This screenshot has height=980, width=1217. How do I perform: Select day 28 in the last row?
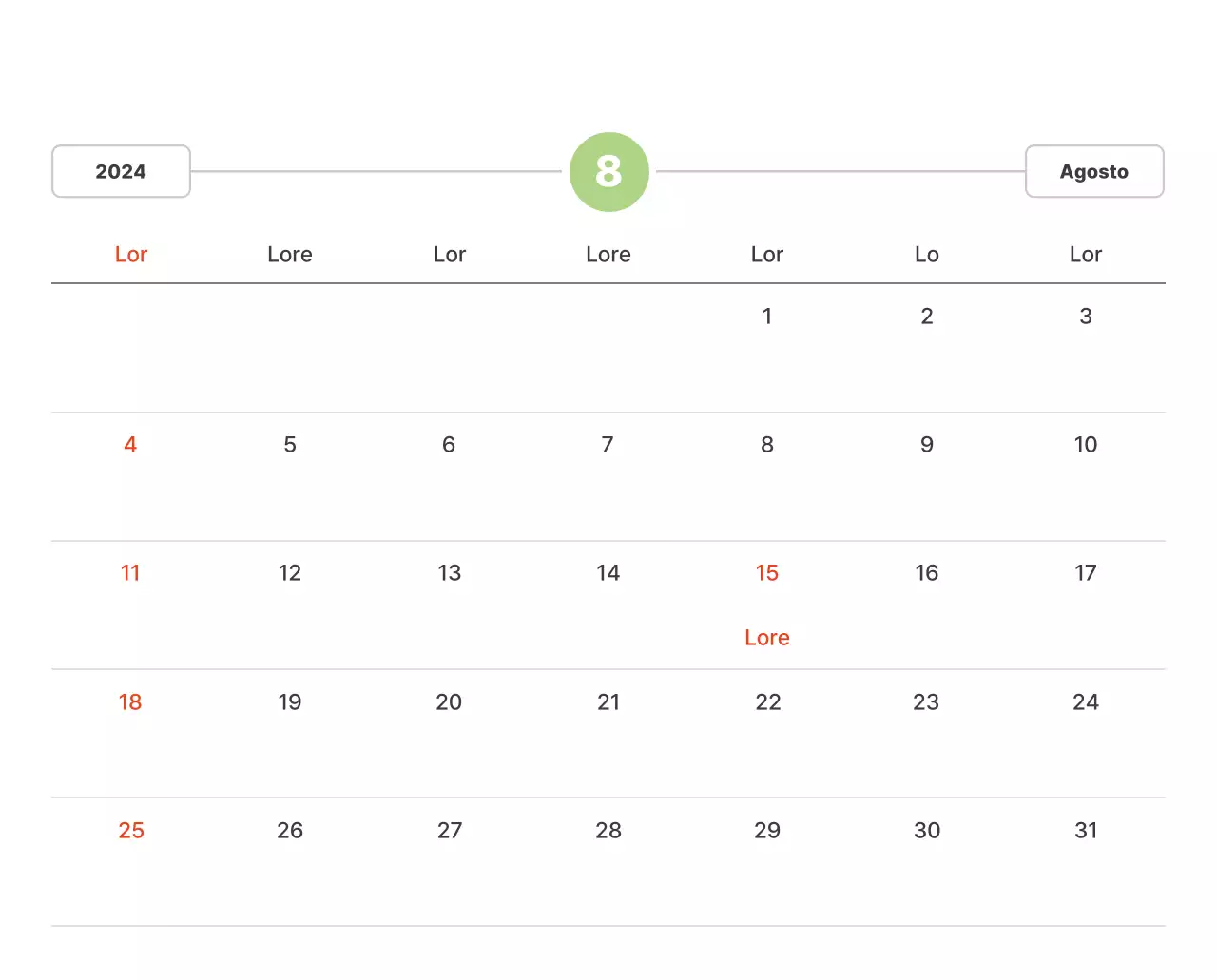(x=608, y=831)
